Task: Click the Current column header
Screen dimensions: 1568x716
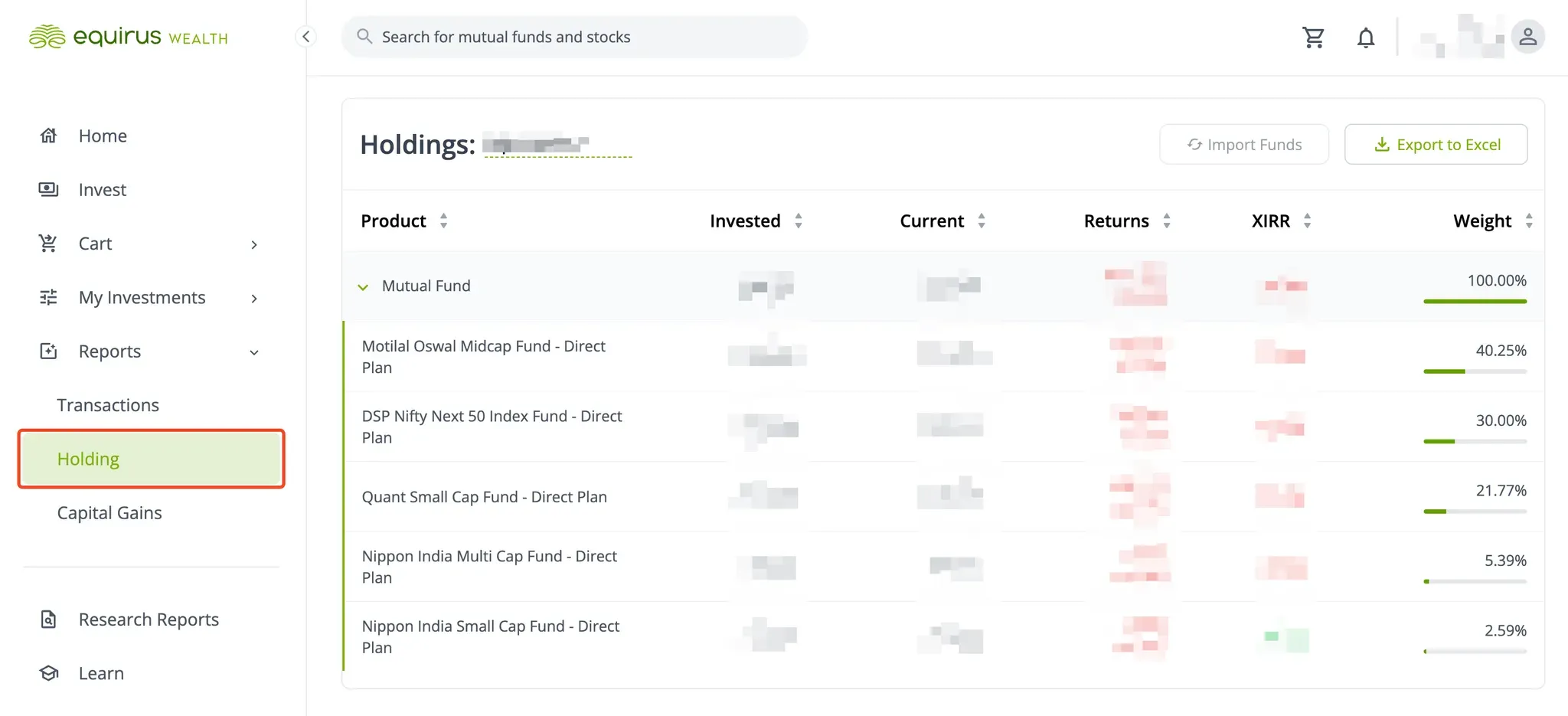Action: (x=932, y=221)
